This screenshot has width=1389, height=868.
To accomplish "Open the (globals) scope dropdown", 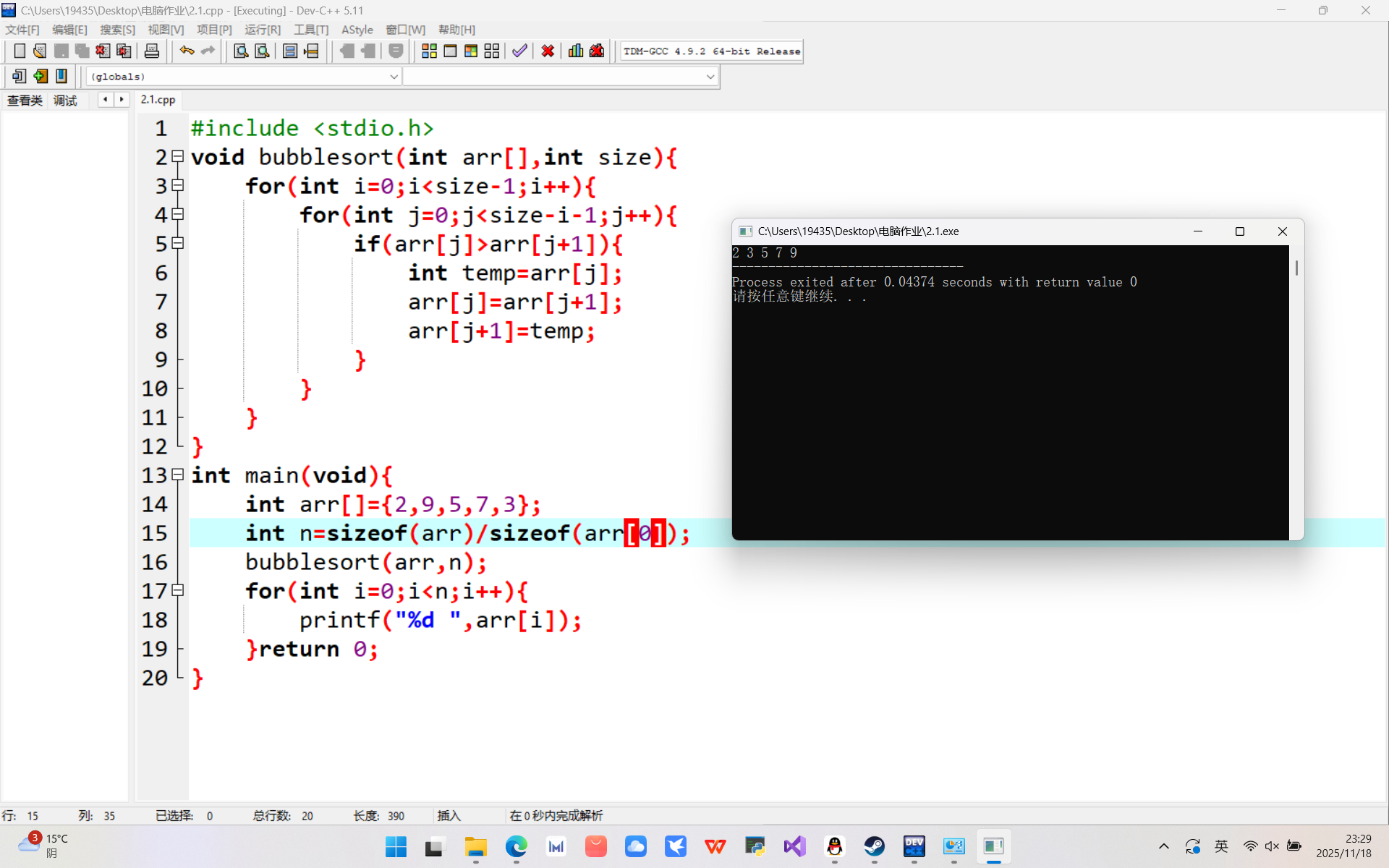I will [x=394, y=76].
